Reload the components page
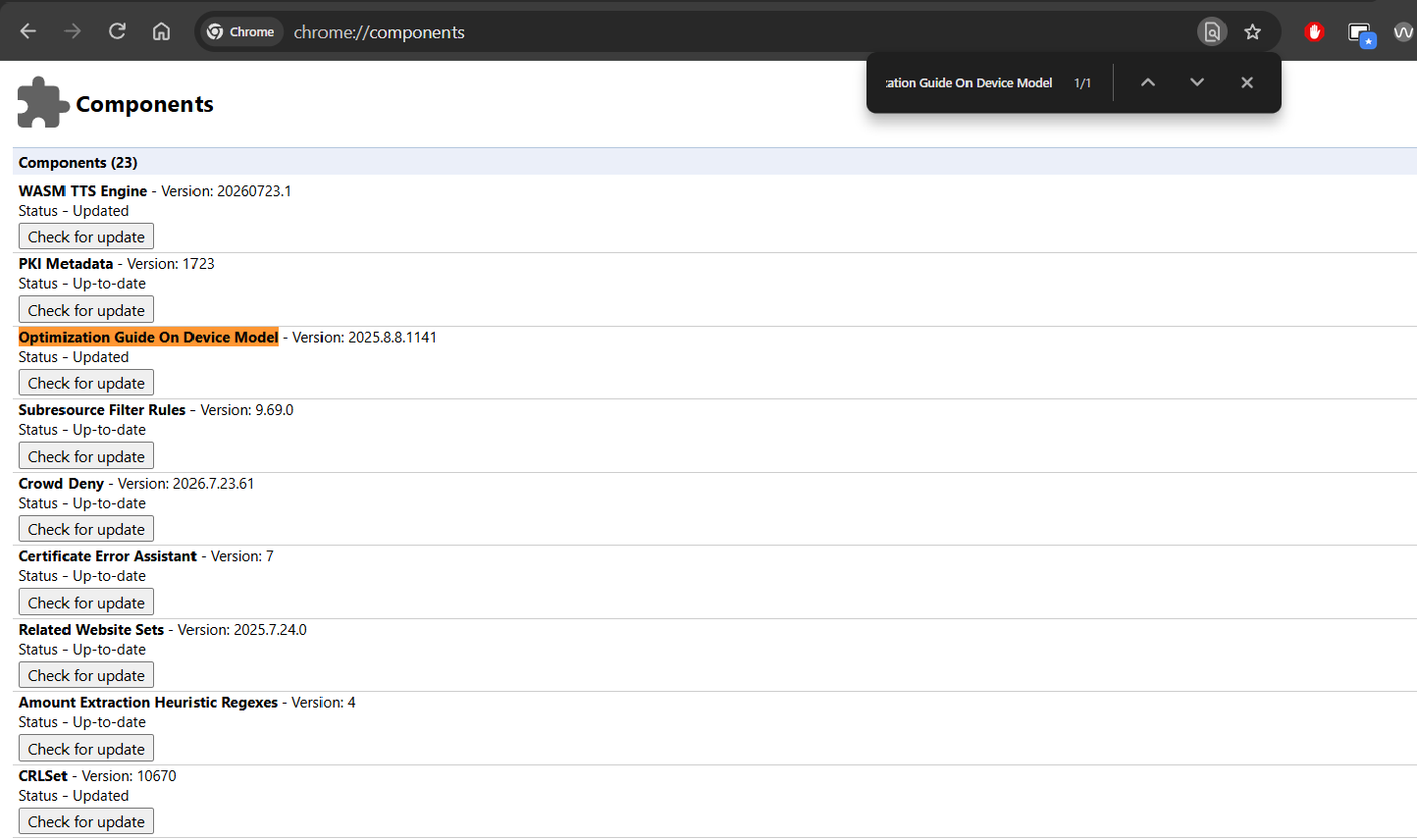Image resolution: width=1417 pixels, height=840 pixels. click(x=117, y=31)
